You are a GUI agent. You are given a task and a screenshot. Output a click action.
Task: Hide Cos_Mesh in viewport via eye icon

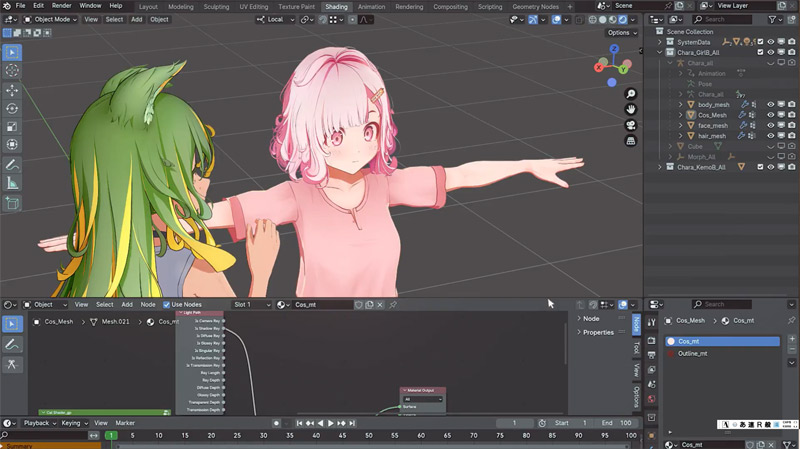pos(770,115)
